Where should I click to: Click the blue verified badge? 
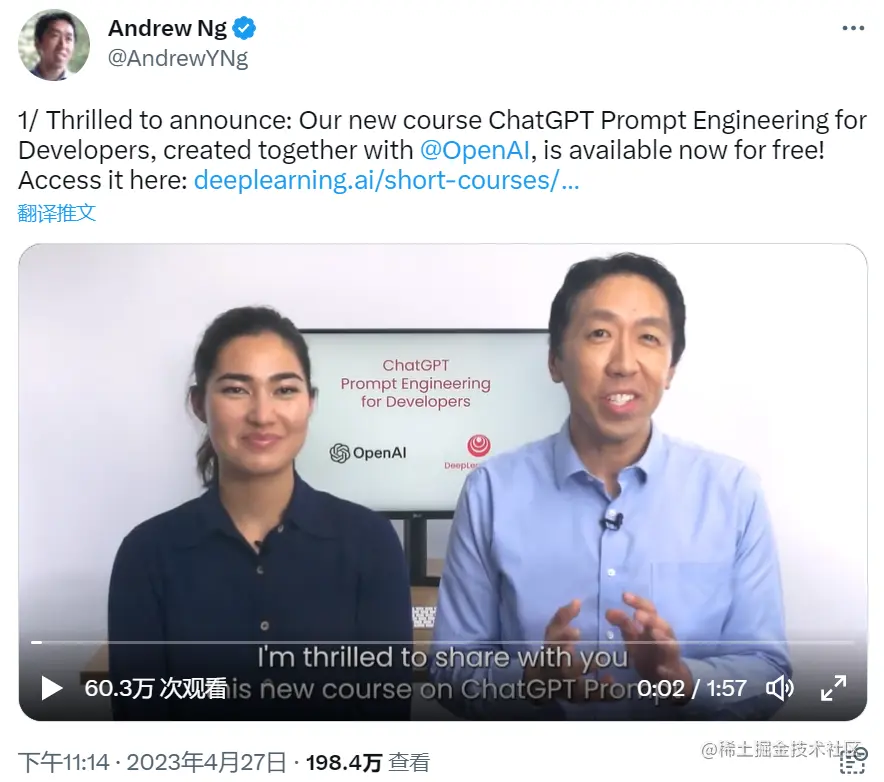(x=245, y=28)
